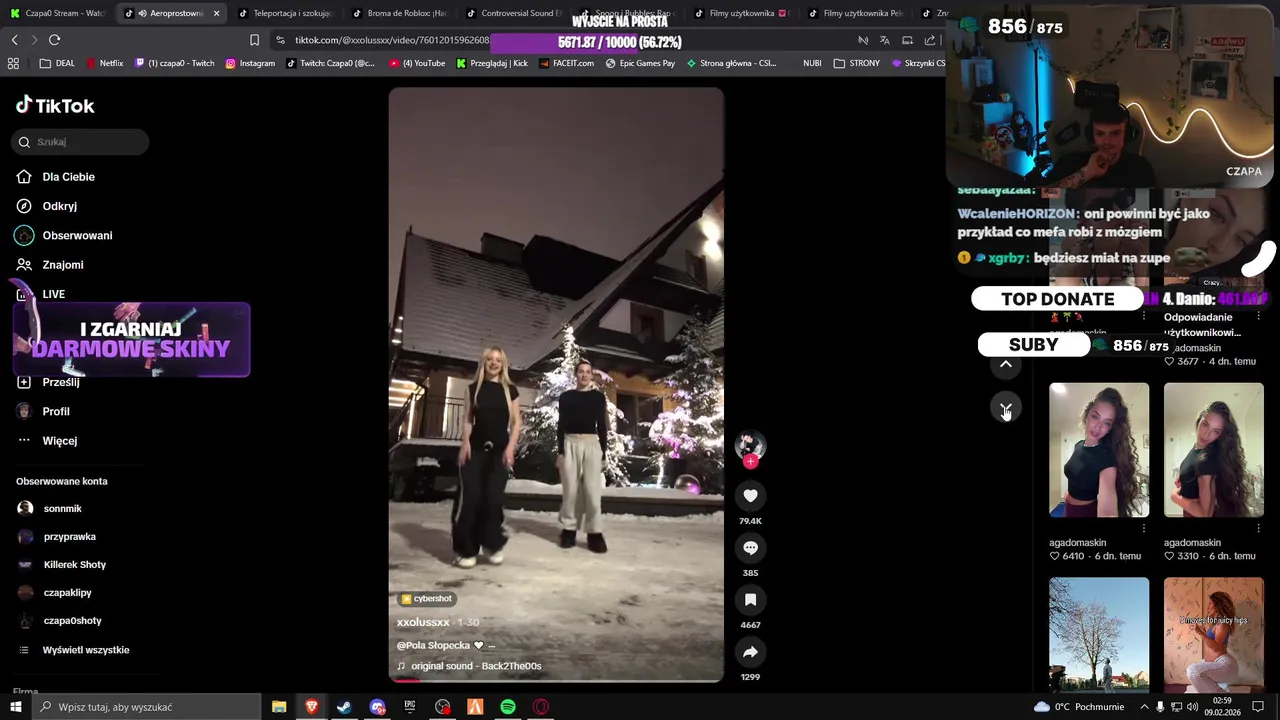Open the czapa0 - Twitch bookmark
Viewport: 1280px width, 720px height.
pos(175,63)
